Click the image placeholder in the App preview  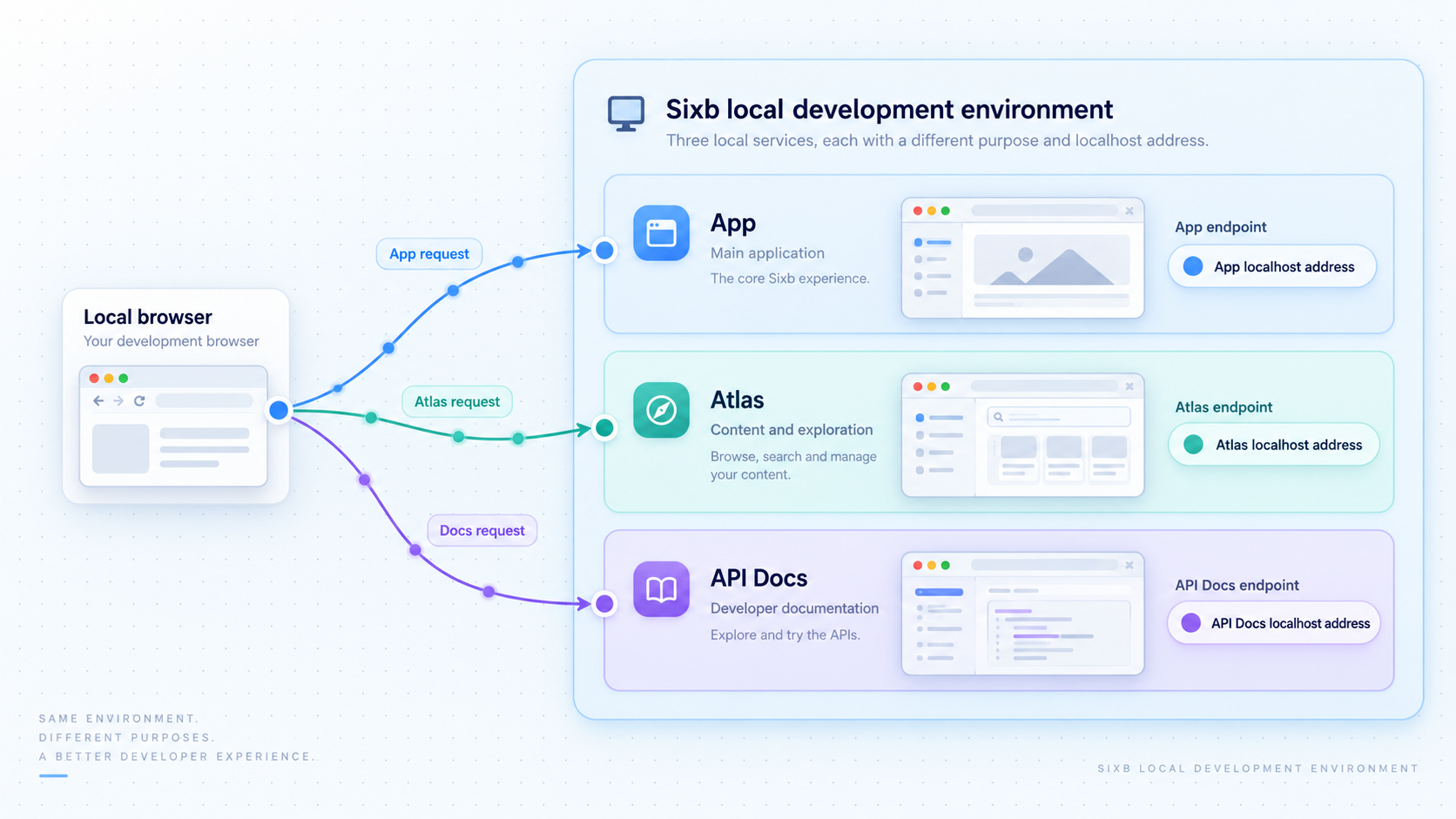(x=1052, y=259)
